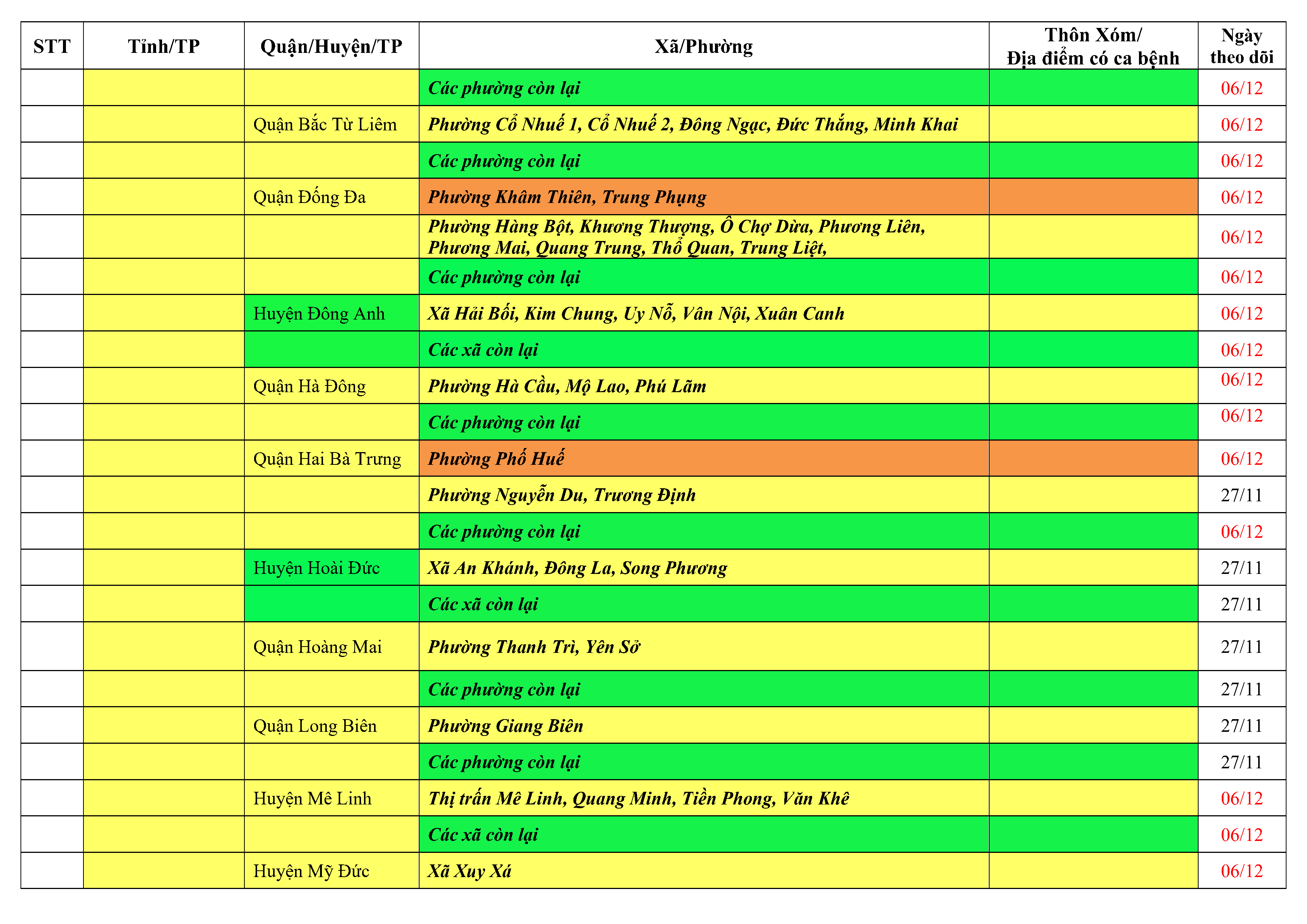
Task: Click Quận Hai Bà Trưng cell
Action: [x=327, y=458]
